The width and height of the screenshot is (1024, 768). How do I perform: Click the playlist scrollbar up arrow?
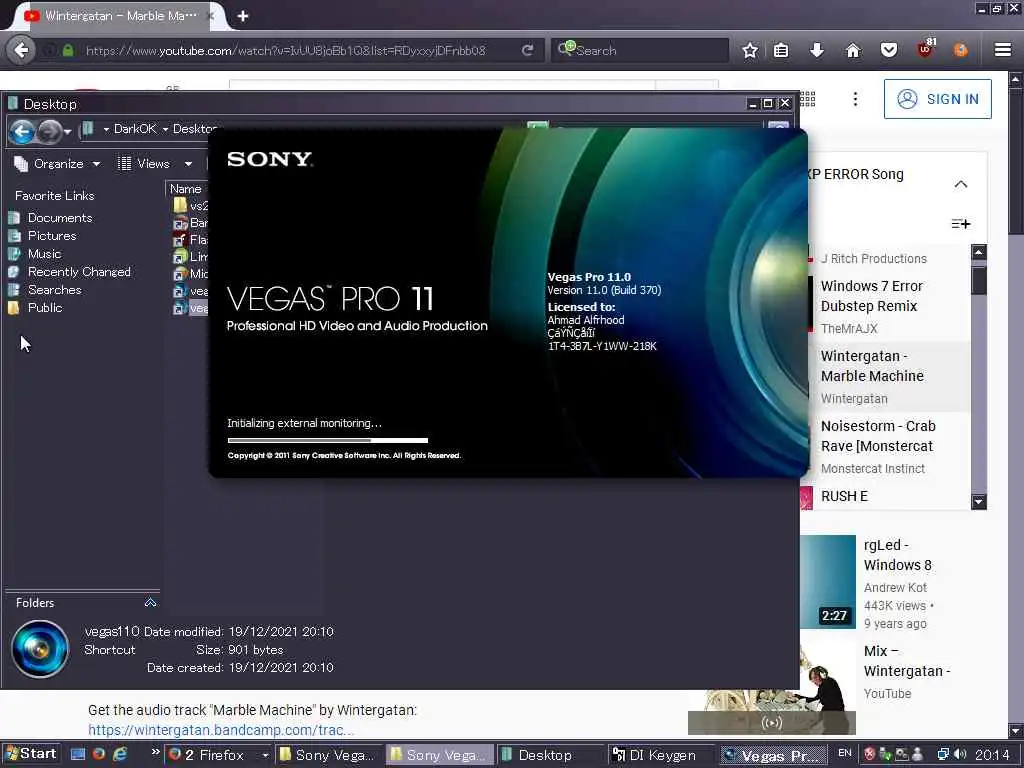(x=978, y=252)
